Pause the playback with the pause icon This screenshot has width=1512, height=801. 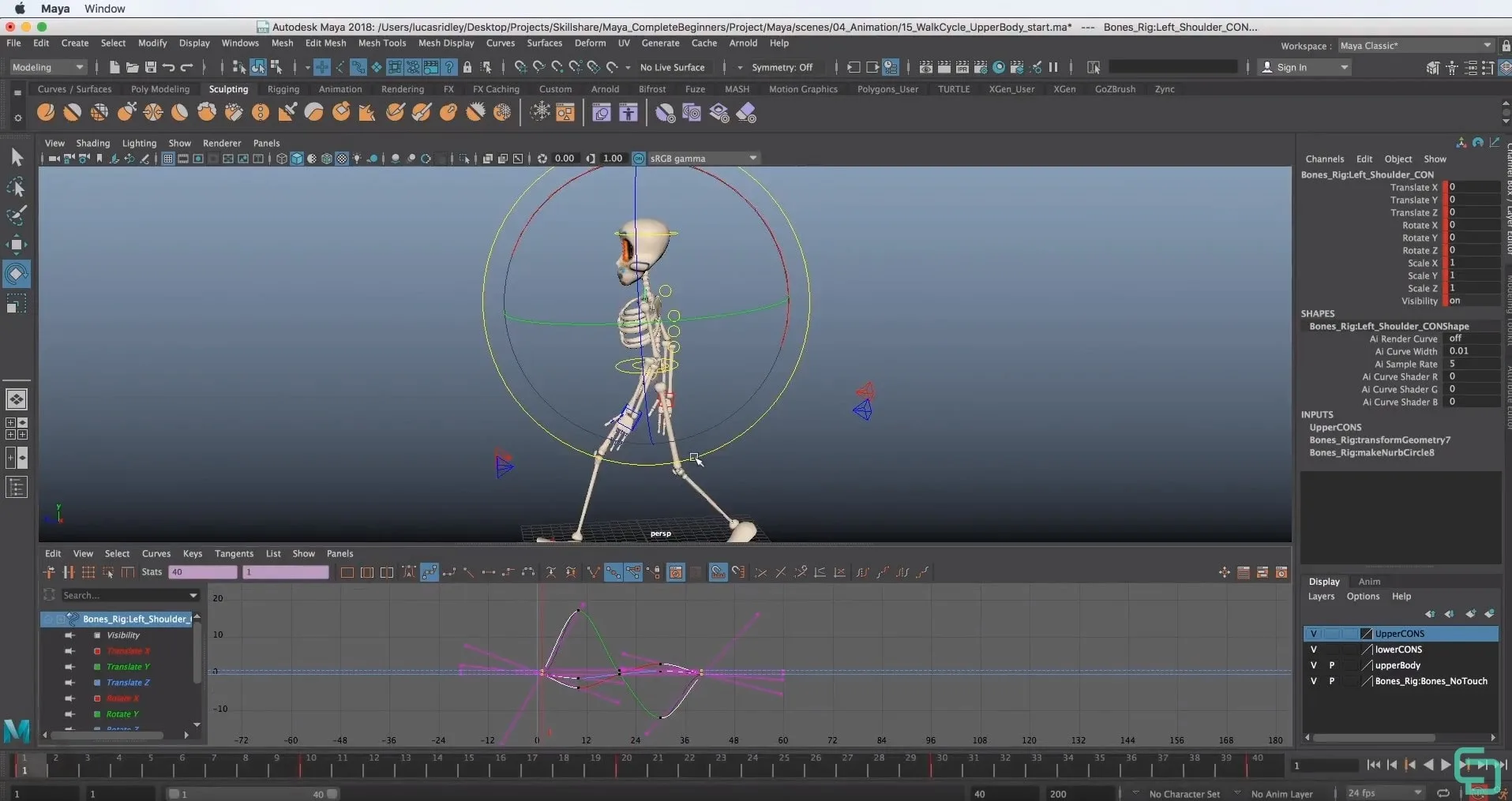pyautogui.click(x=1053, y=67)
